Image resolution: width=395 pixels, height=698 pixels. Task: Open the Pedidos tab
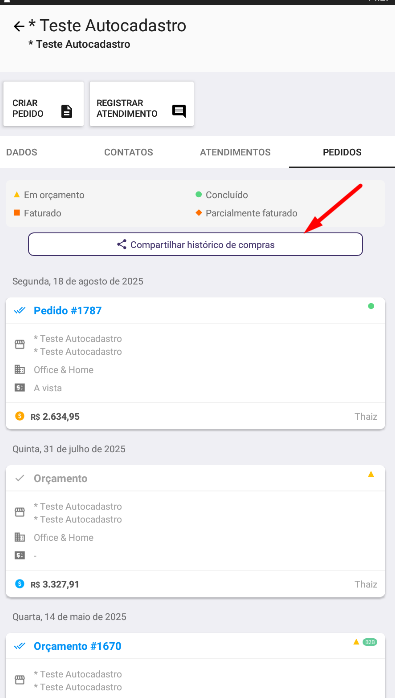(x=342, y=152)
